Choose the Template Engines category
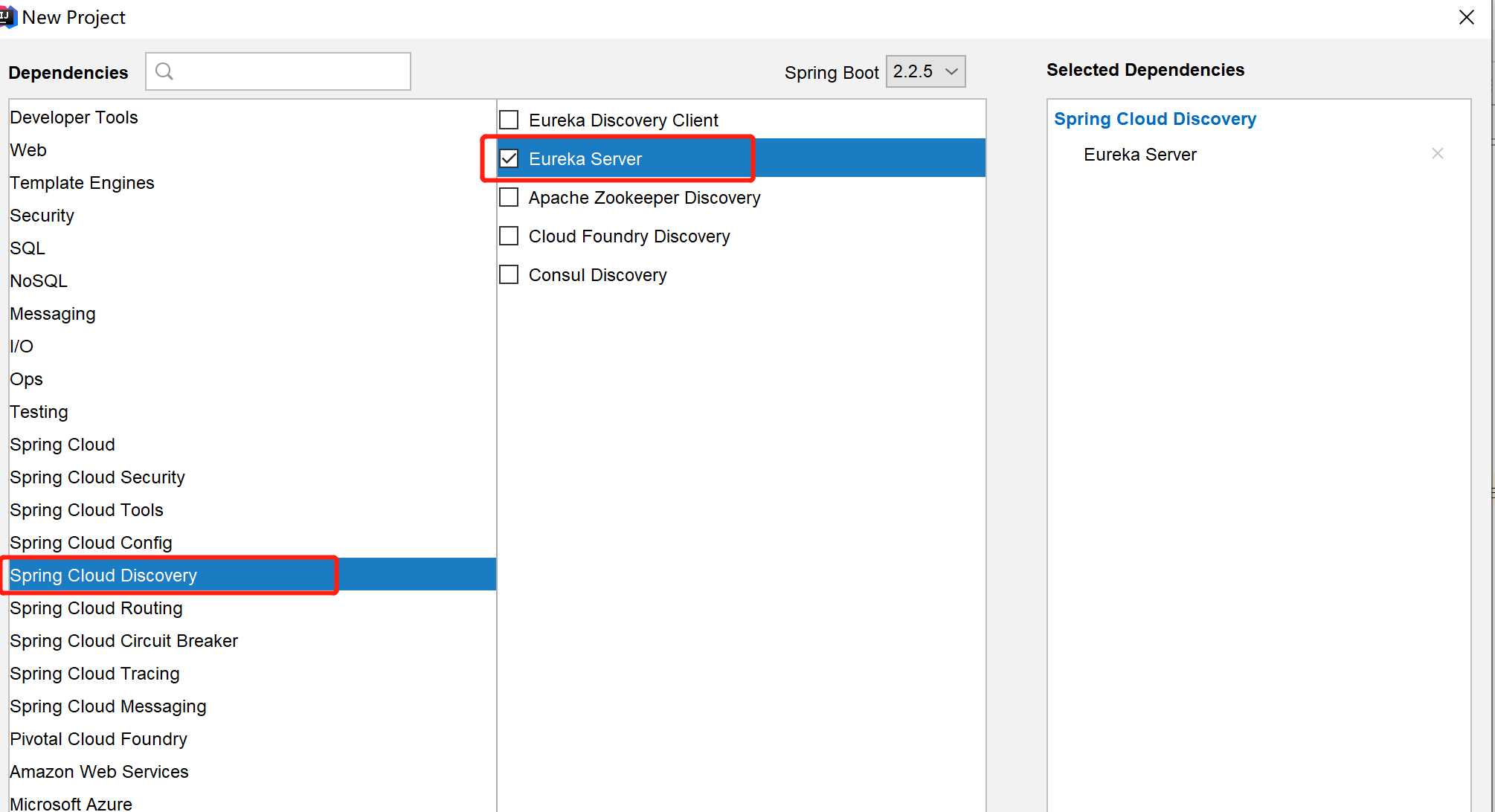Image resolution: width=1495 pixels, height=812 pixels. point(252,183)
